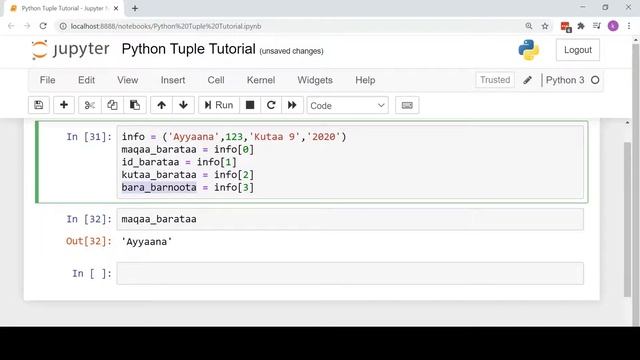Run the selected cell

click(219, 105)
